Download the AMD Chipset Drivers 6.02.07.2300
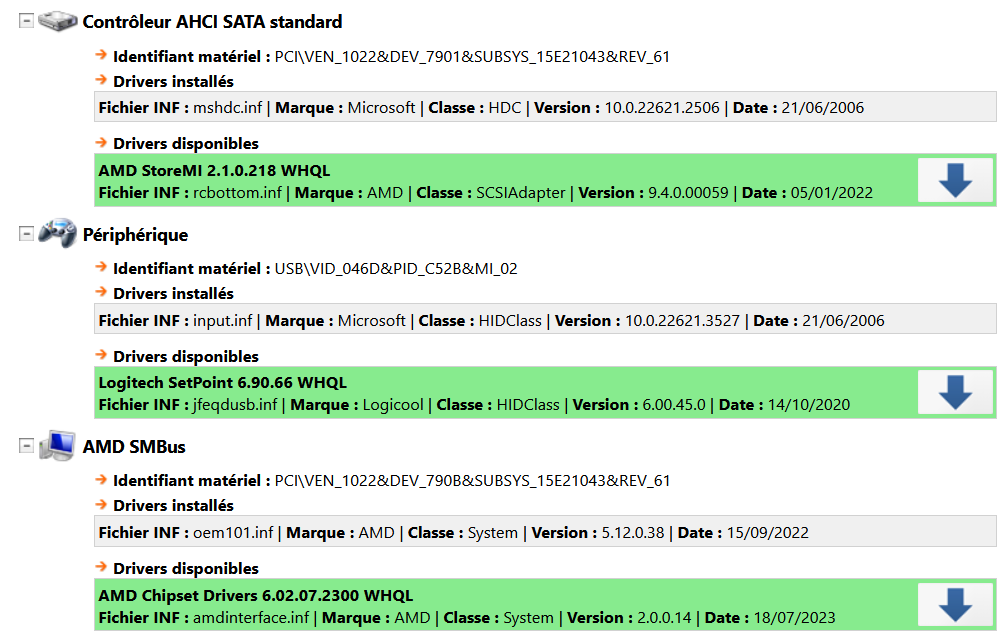 coord(955,605)
